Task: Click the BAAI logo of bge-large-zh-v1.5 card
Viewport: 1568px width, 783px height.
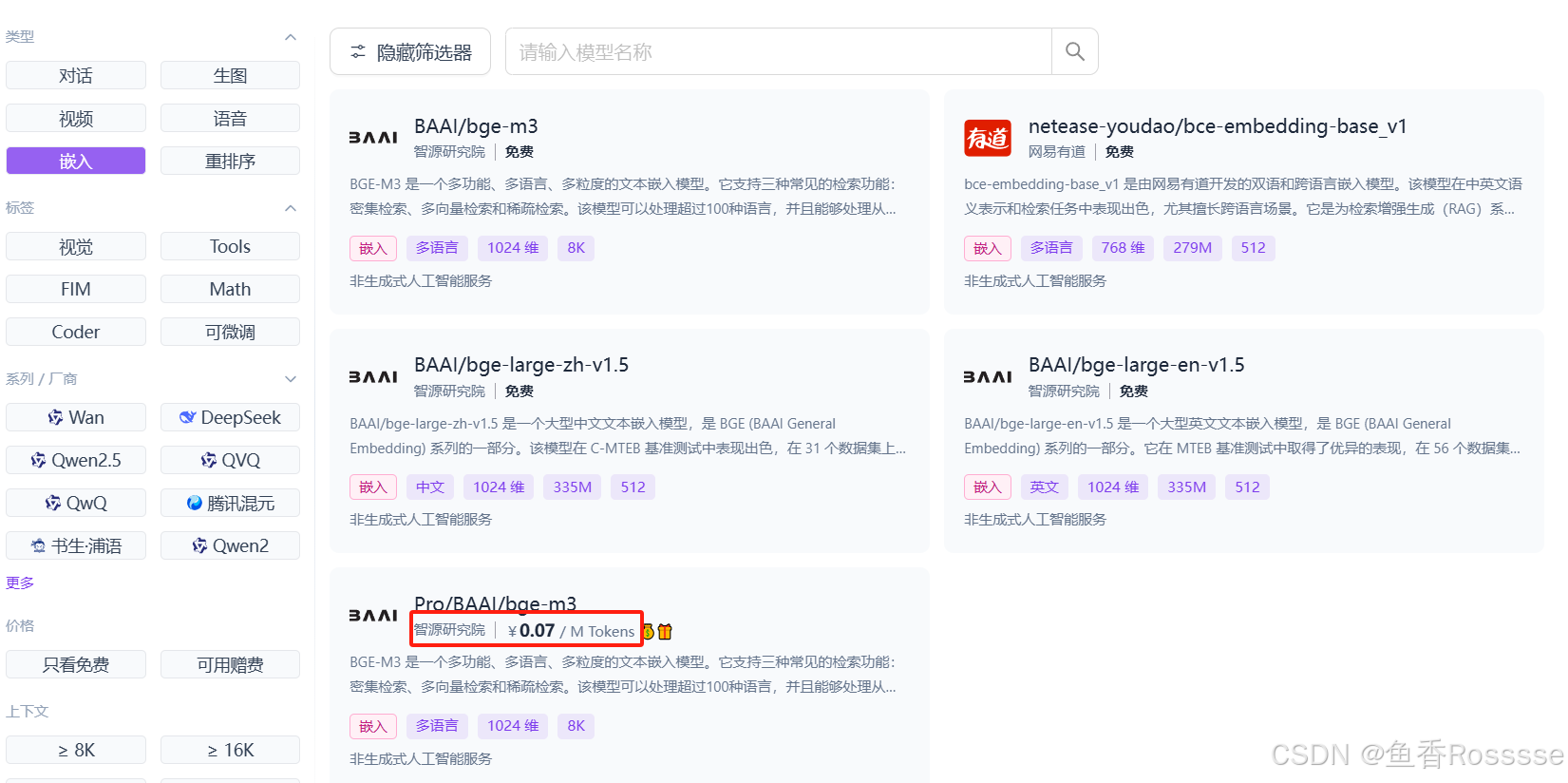Action: (x=372, y=377)
